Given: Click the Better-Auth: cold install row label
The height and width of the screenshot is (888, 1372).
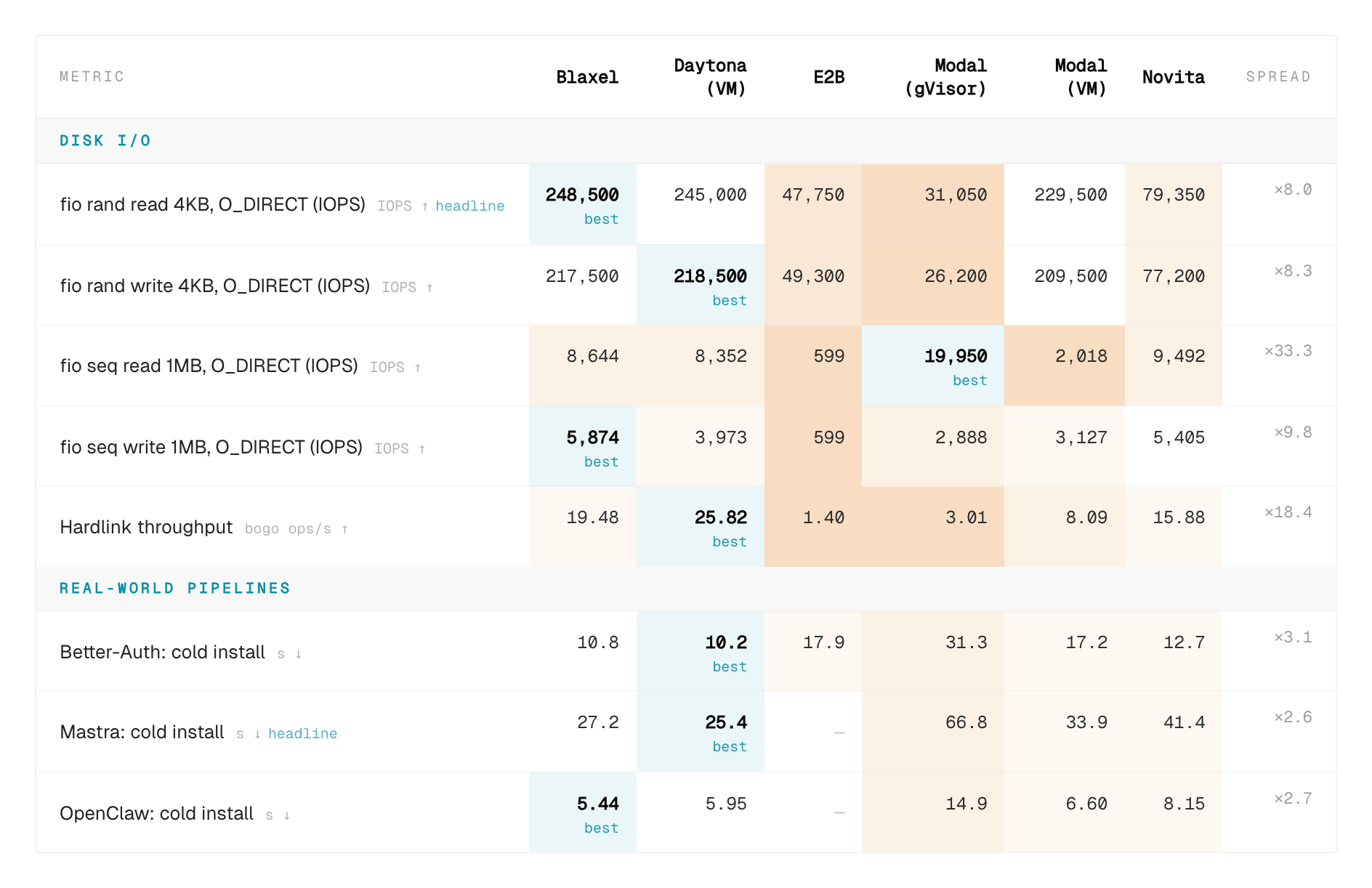Looking at the screenshot, I should pyautogui.click(x=162, y=653).
